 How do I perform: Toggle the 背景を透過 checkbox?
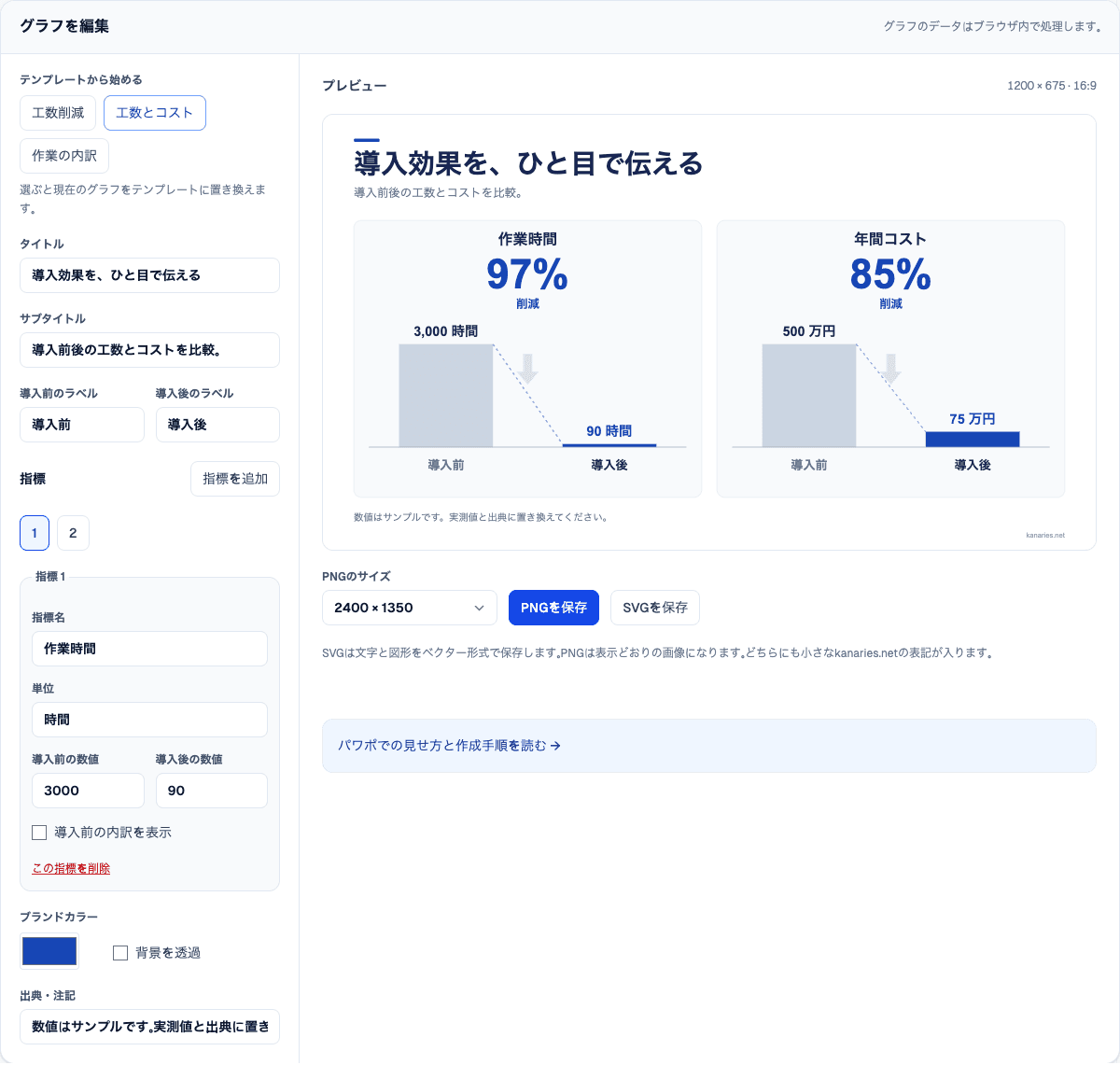[x=120, y=953]
